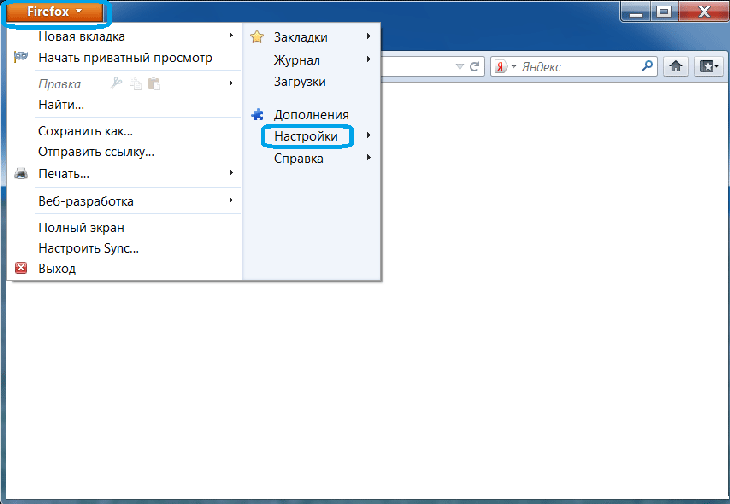Expand the Веб-разработка submenu arrow
730x504 pixels.
point(231,200)
